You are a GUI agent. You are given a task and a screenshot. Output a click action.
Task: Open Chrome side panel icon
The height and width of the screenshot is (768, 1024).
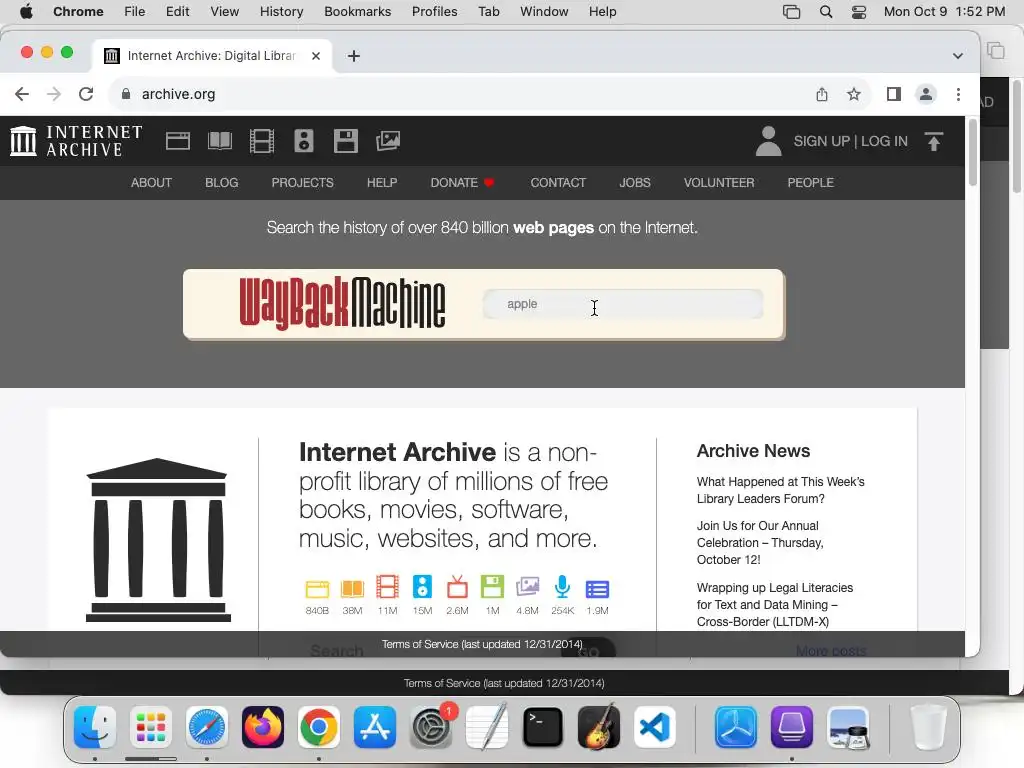894,94
